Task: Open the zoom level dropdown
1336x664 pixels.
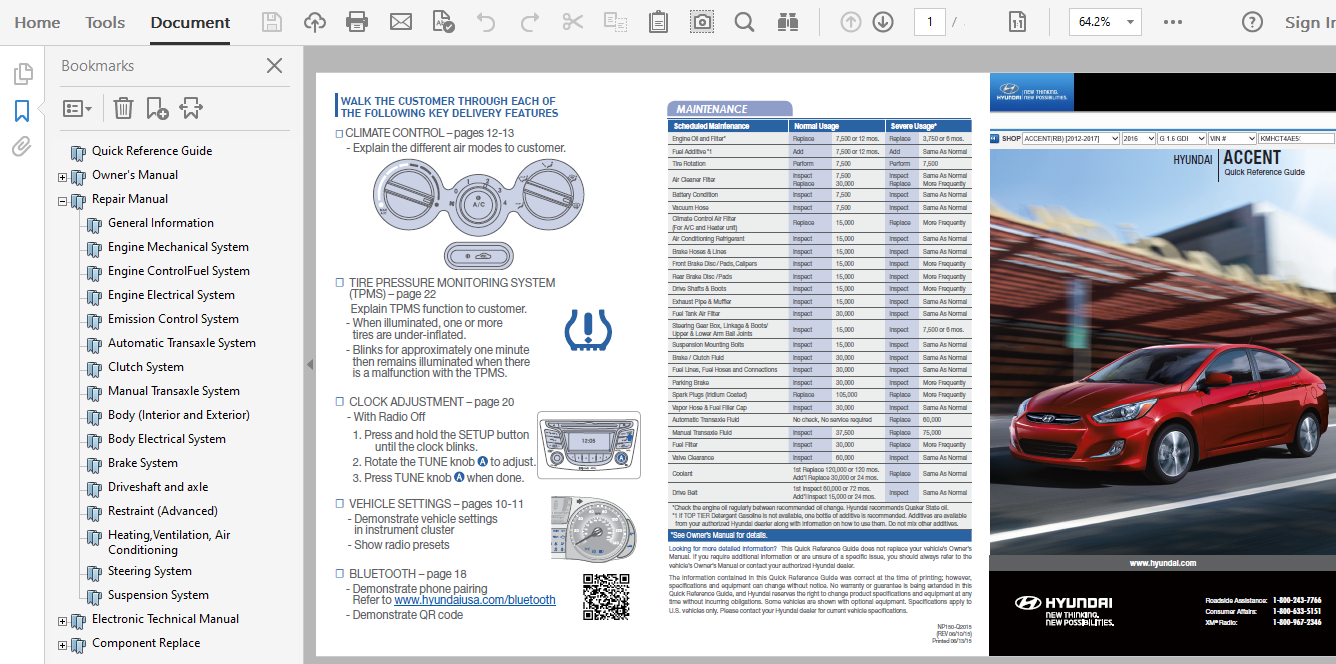Action: [1131, 22]
